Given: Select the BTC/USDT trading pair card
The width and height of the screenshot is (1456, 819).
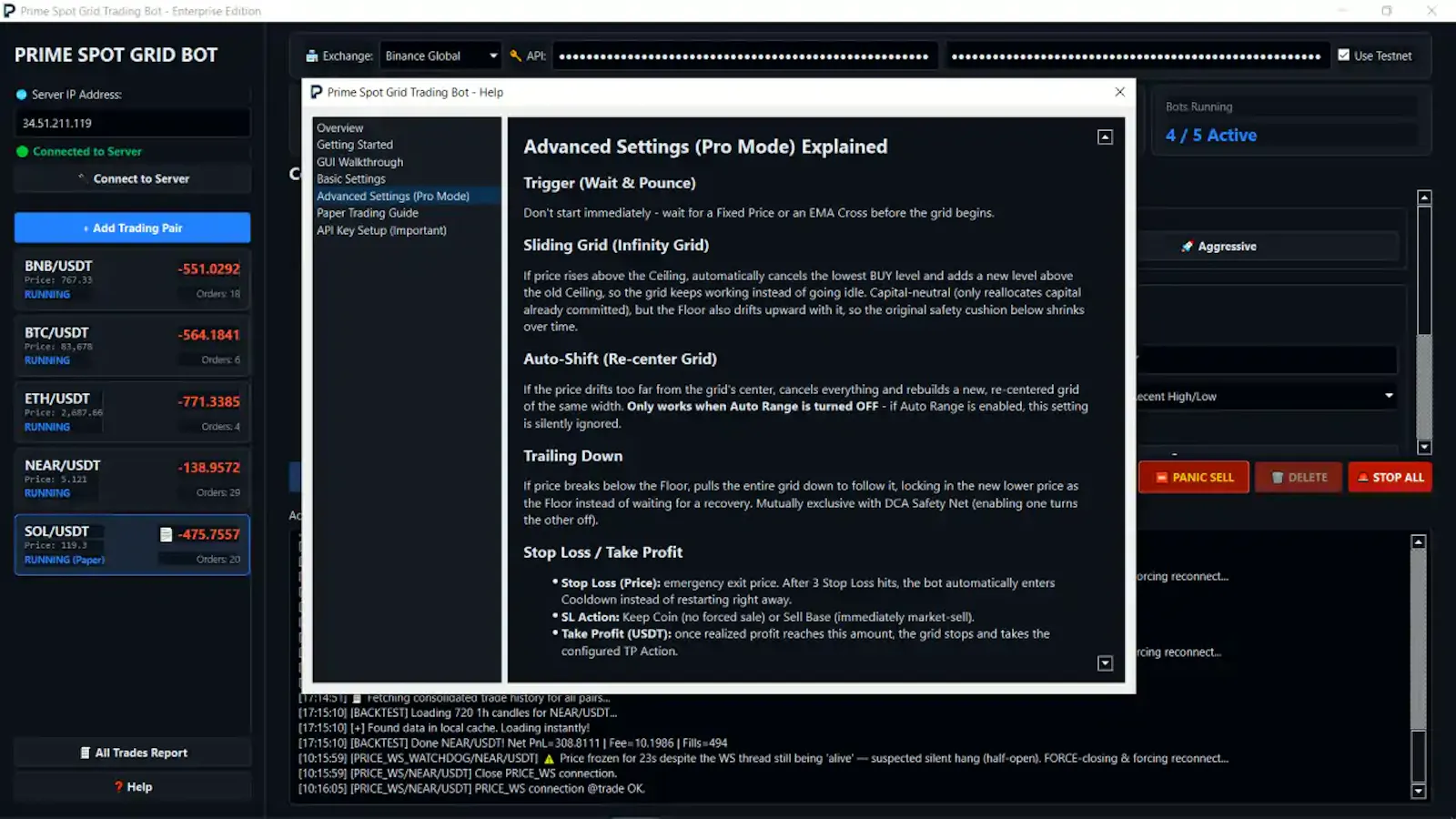Looking at the screenshot, I should tap(132, 346).
